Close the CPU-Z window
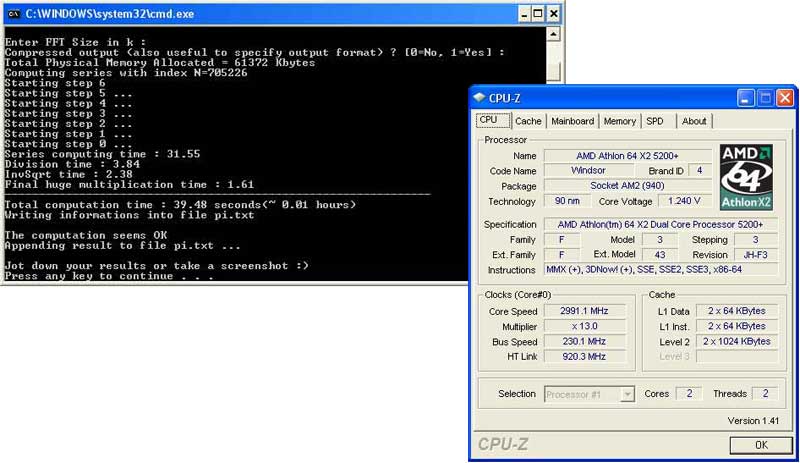 784,98
